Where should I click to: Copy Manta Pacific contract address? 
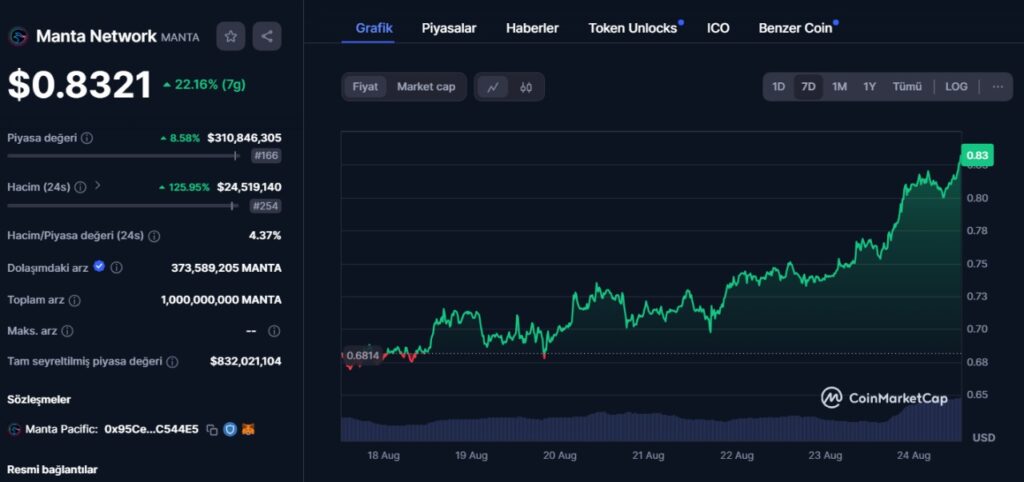(212, 430)
